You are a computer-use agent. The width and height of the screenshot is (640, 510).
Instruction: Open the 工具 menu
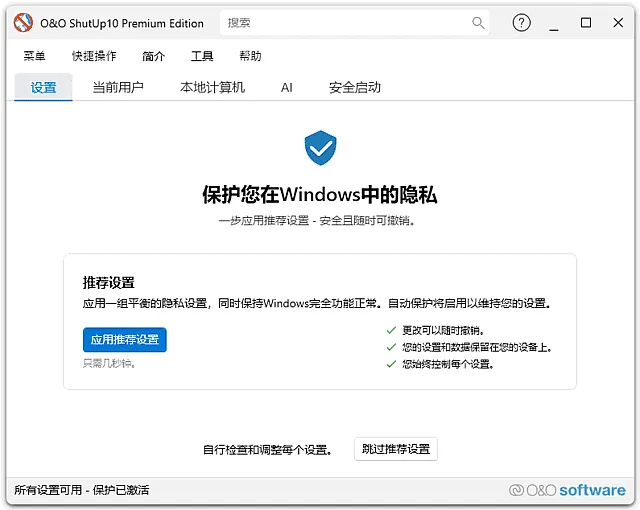point(202,56)
